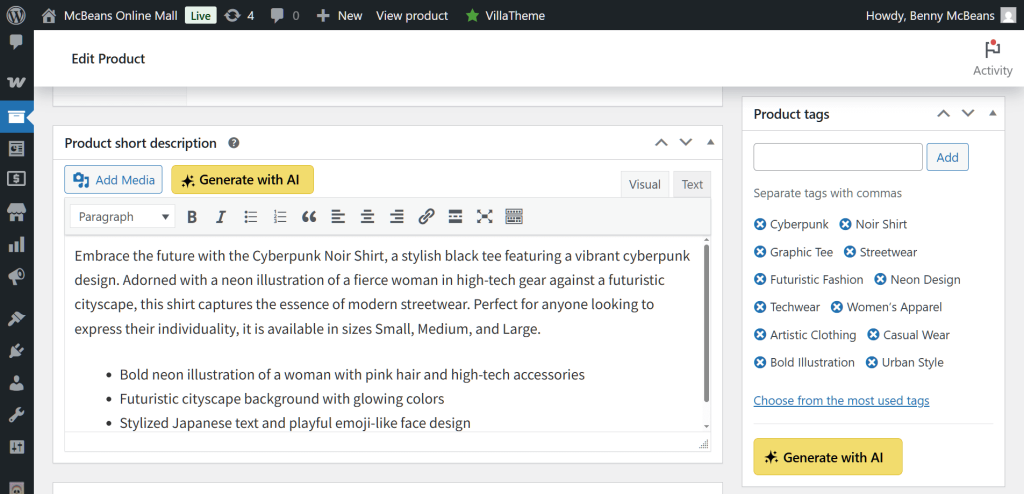Remove the Futuristic Fashion tag

[x=760, y=280]
